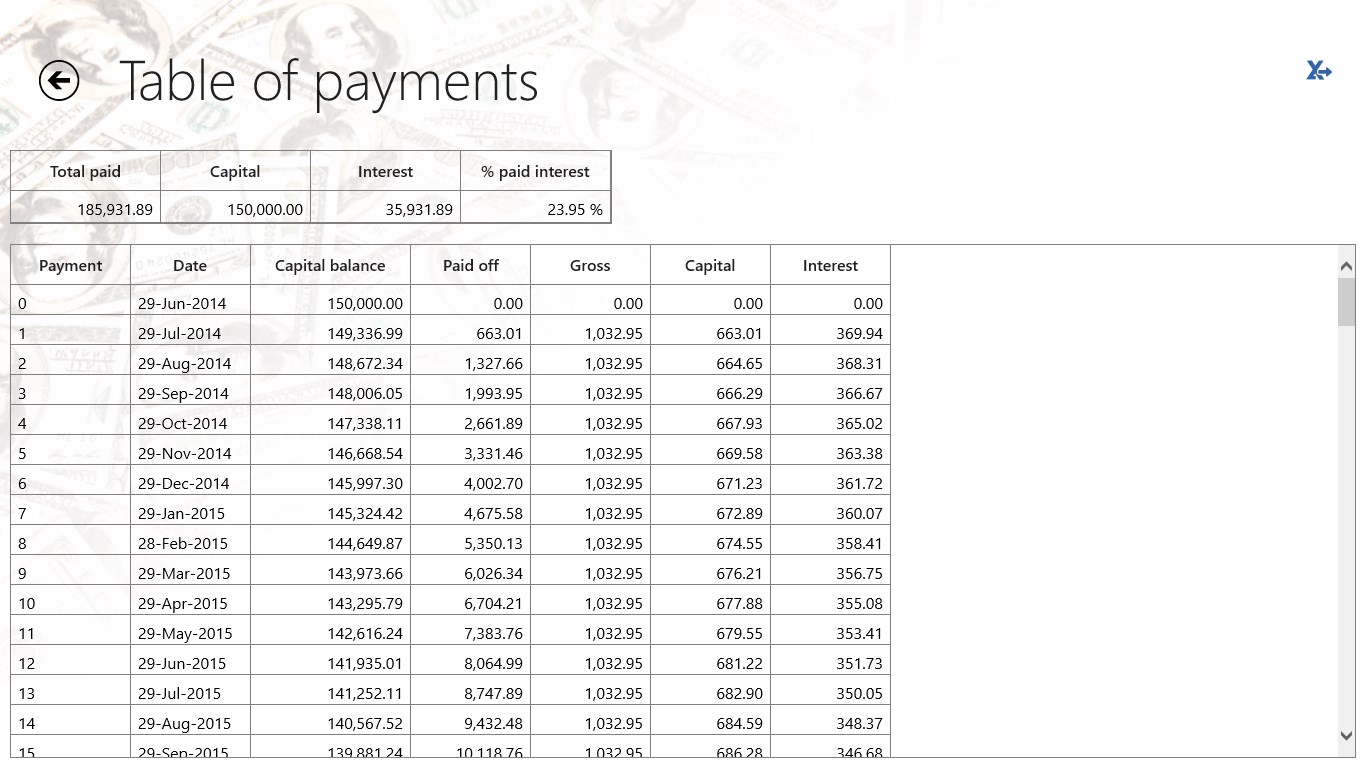Click the Gross column header
The height and width of the screenshot is (768, 1366).
(590, 266)
